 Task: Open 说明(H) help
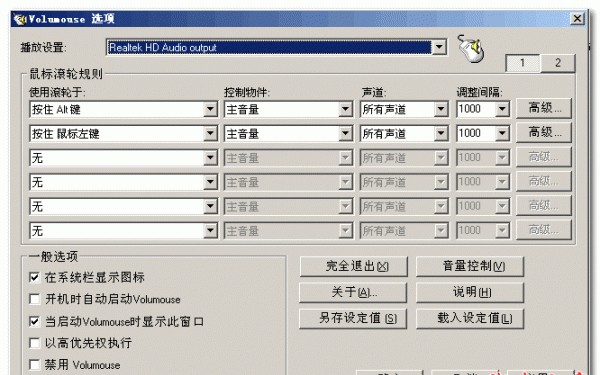pos(470,292)
